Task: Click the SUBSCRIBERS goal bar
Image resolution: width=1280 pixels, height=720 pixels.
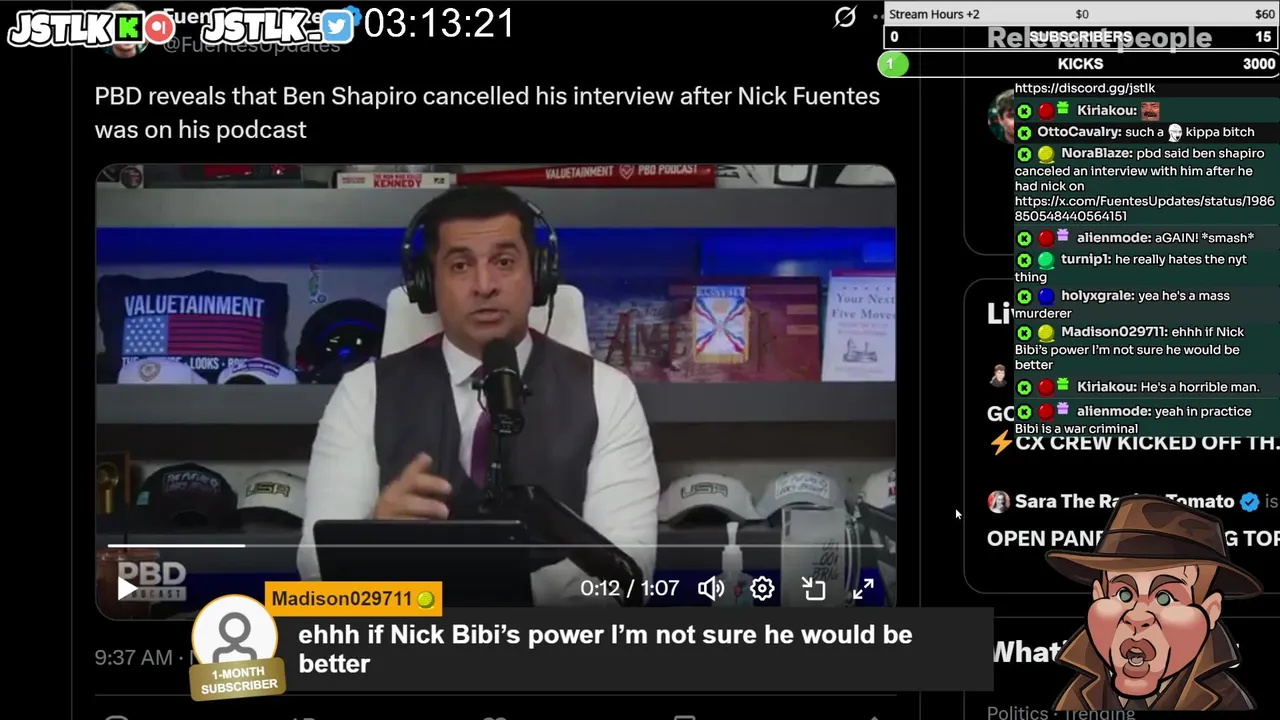Action: tap(1082, 36)
